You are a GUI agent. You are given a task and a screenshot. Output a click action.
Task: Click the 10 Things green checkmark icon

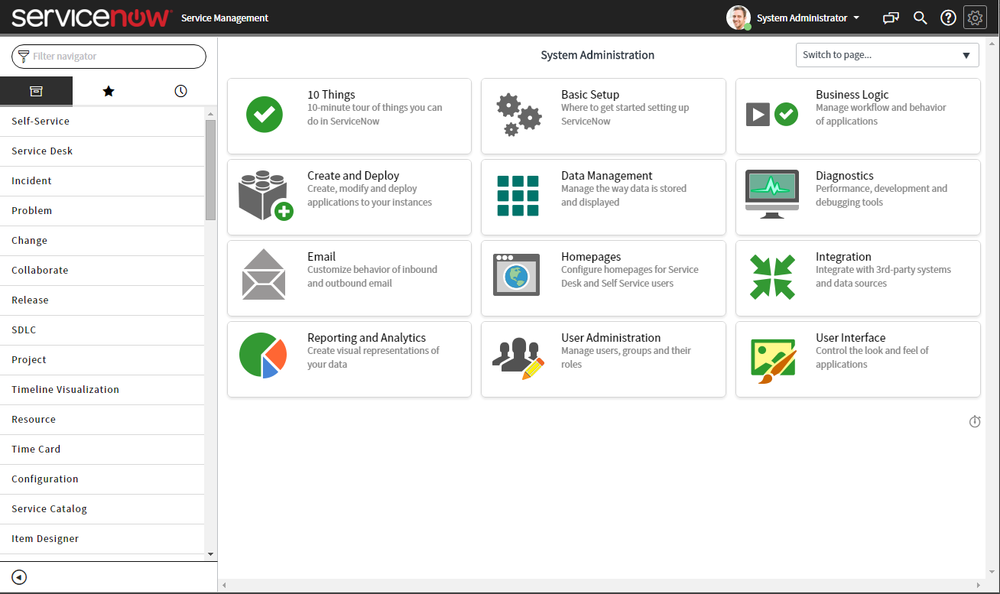point(264,115)
